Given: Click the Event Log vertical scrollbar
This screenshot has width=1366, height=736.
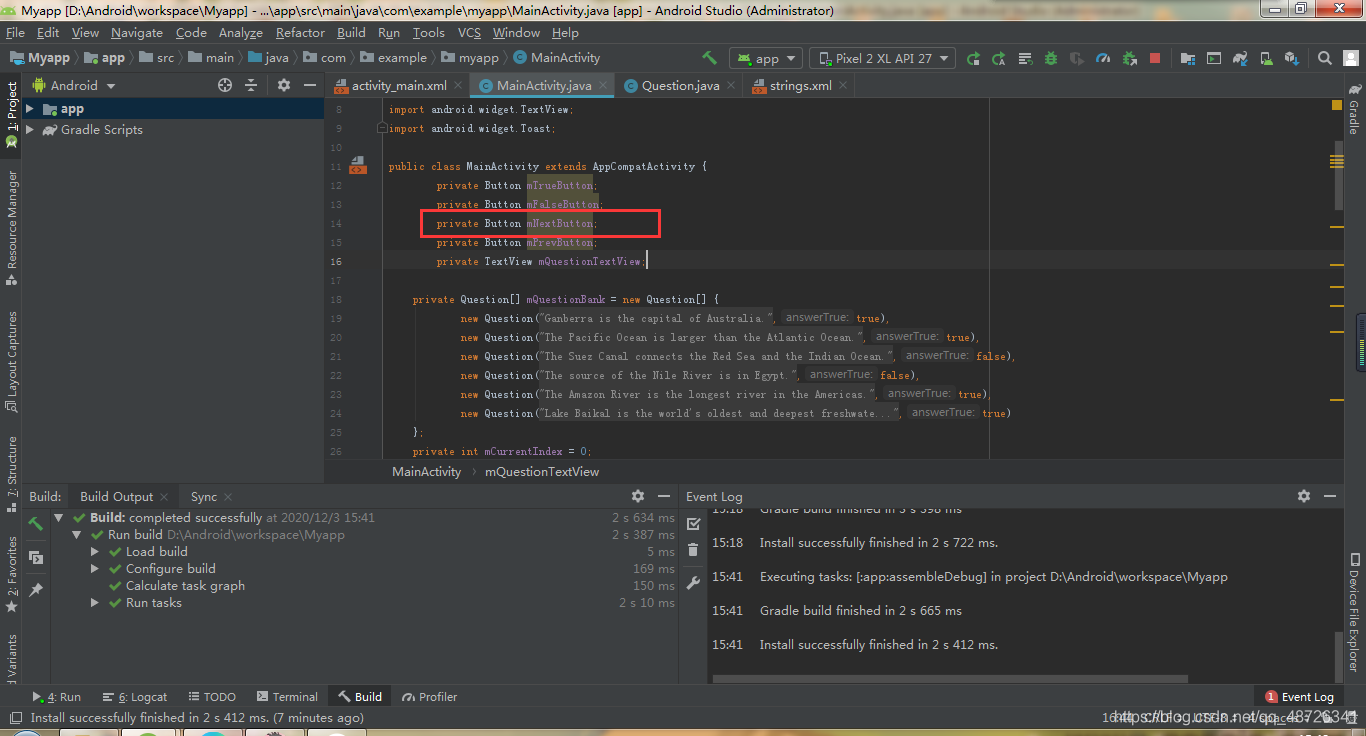Looking at the screenshot, I should click(1338, 655).
